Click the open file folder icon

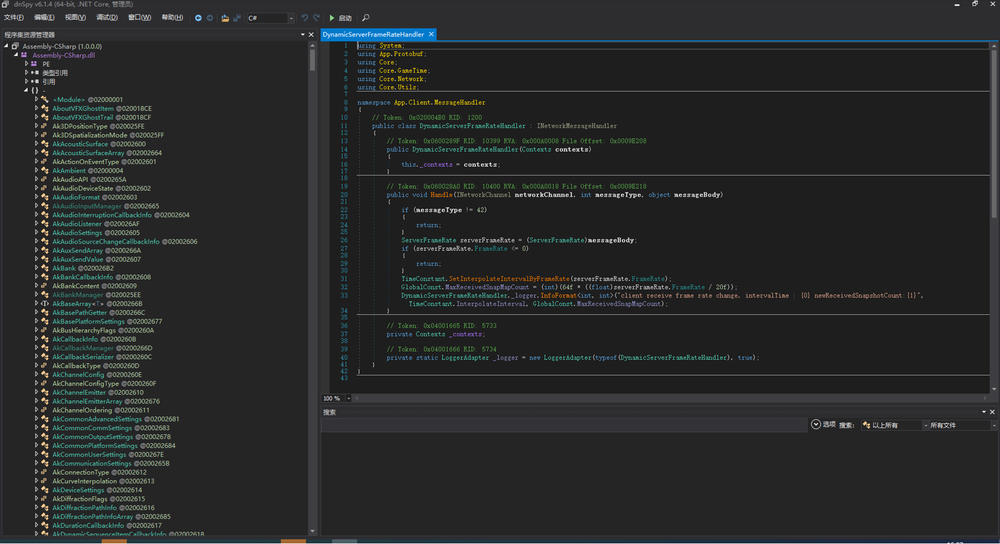225,18
